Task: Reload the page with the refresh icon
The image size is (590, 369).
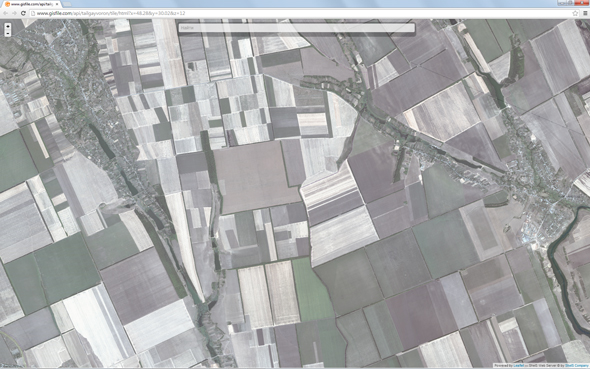Action: (x=23, y=13)
